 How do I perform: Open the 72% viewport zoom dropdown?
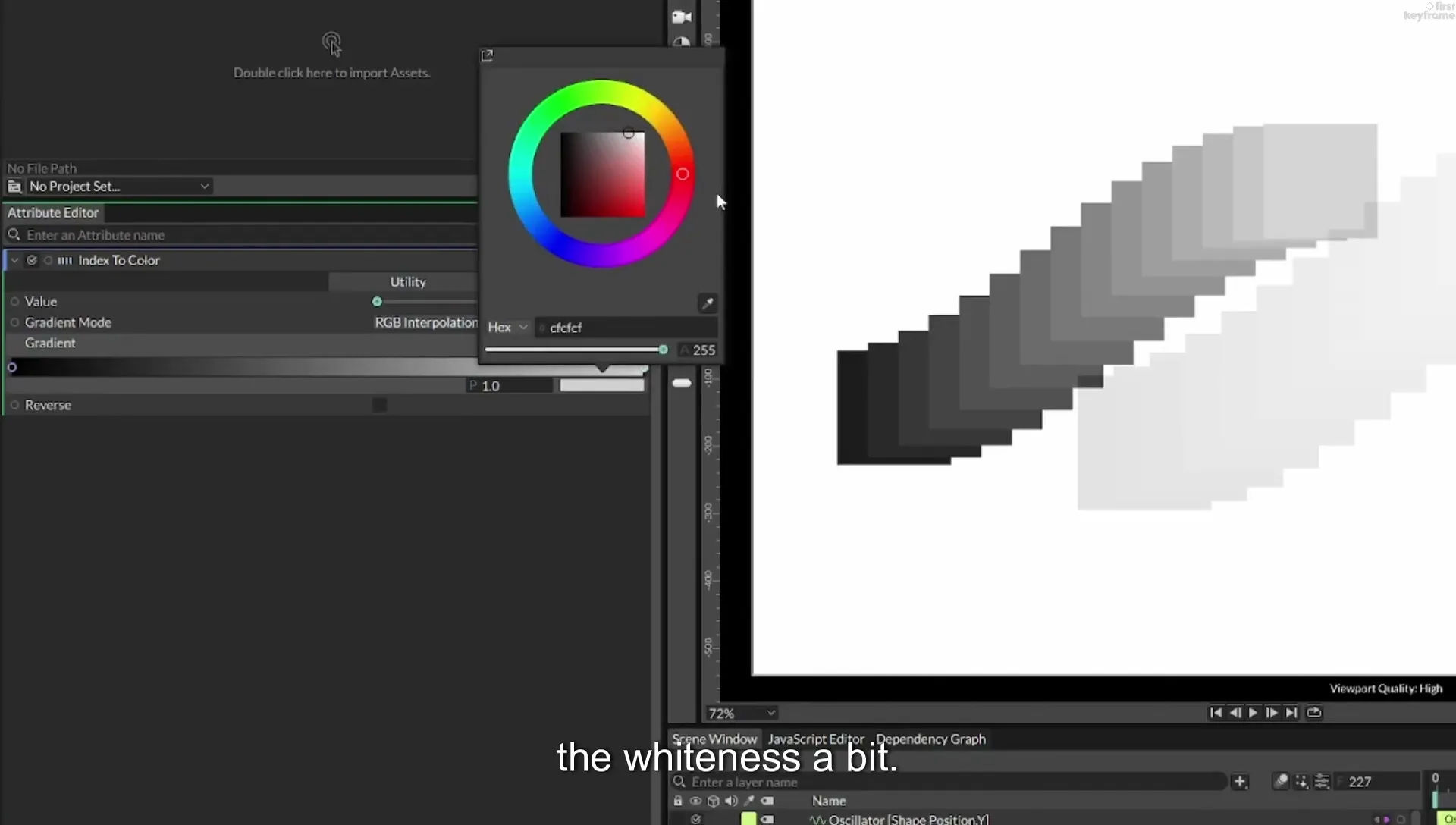(741, 713)
